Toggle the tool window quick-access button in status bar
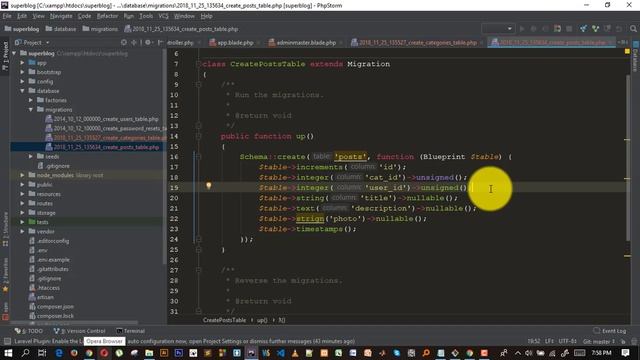Image resolution: width=640 pixels, height=360 pixels. [x=7, y=341]
